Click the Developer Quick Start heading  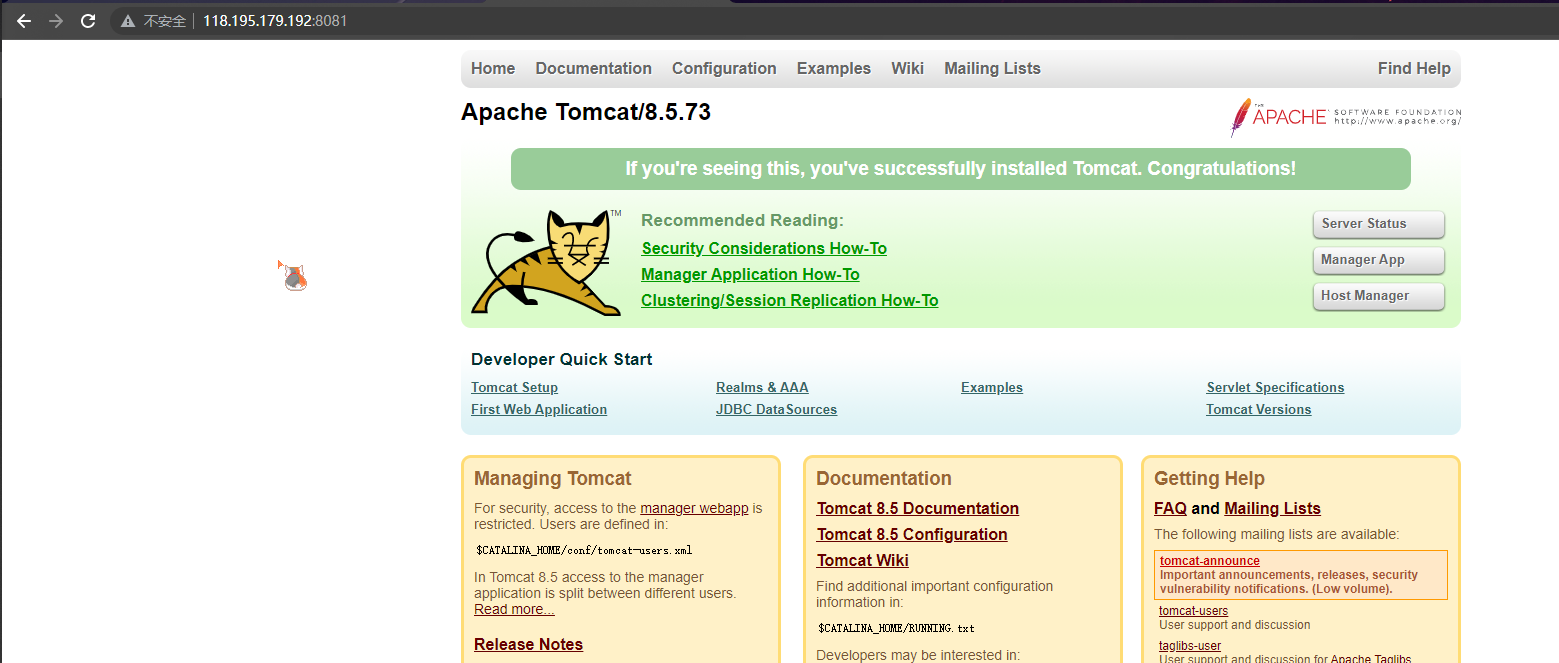click(x=561, y=360)
